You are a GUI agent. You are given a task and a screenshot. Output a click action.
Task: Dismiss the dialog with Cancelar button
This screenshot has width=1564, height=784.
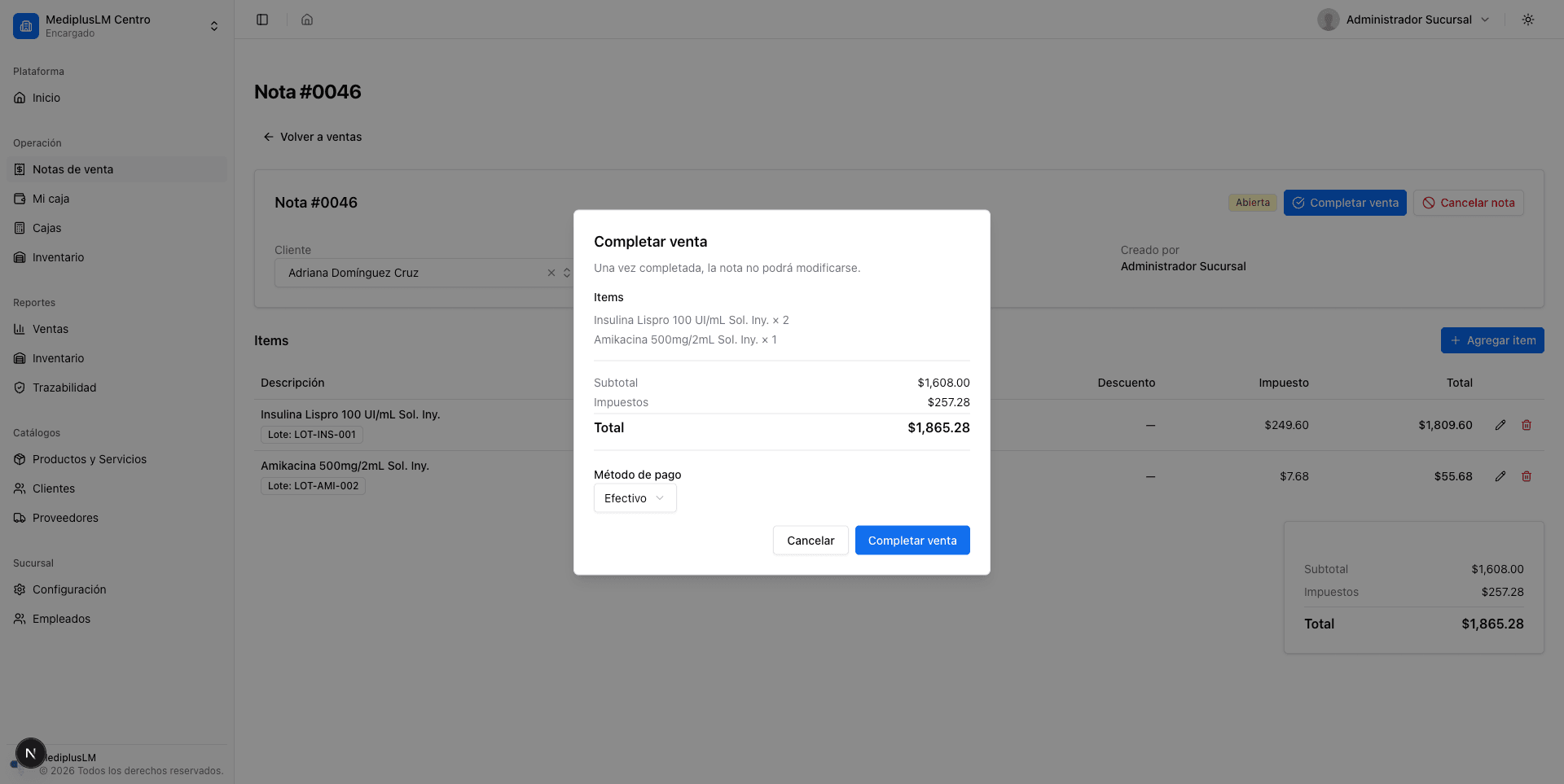(811, 541)
